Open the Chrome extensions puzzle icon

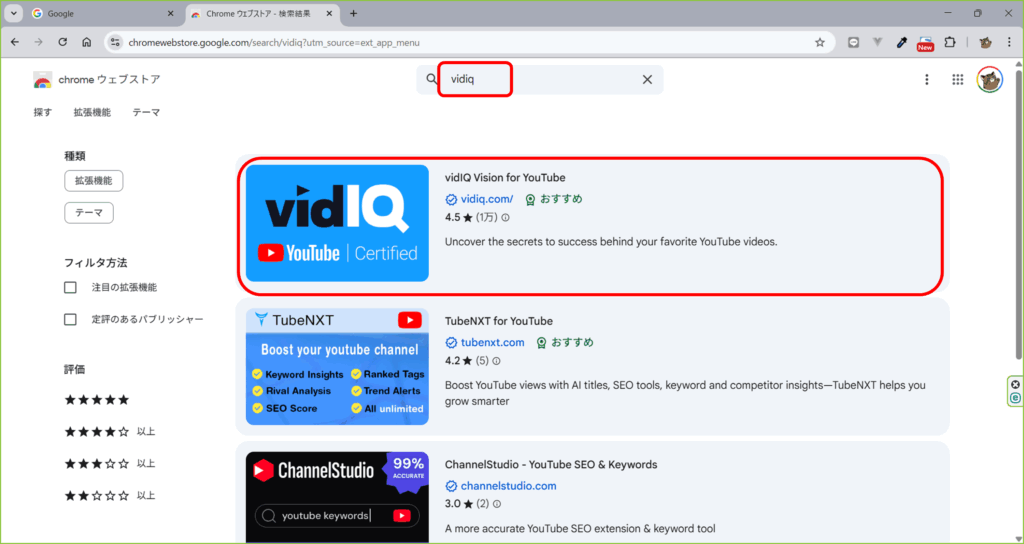coord(950,42)
